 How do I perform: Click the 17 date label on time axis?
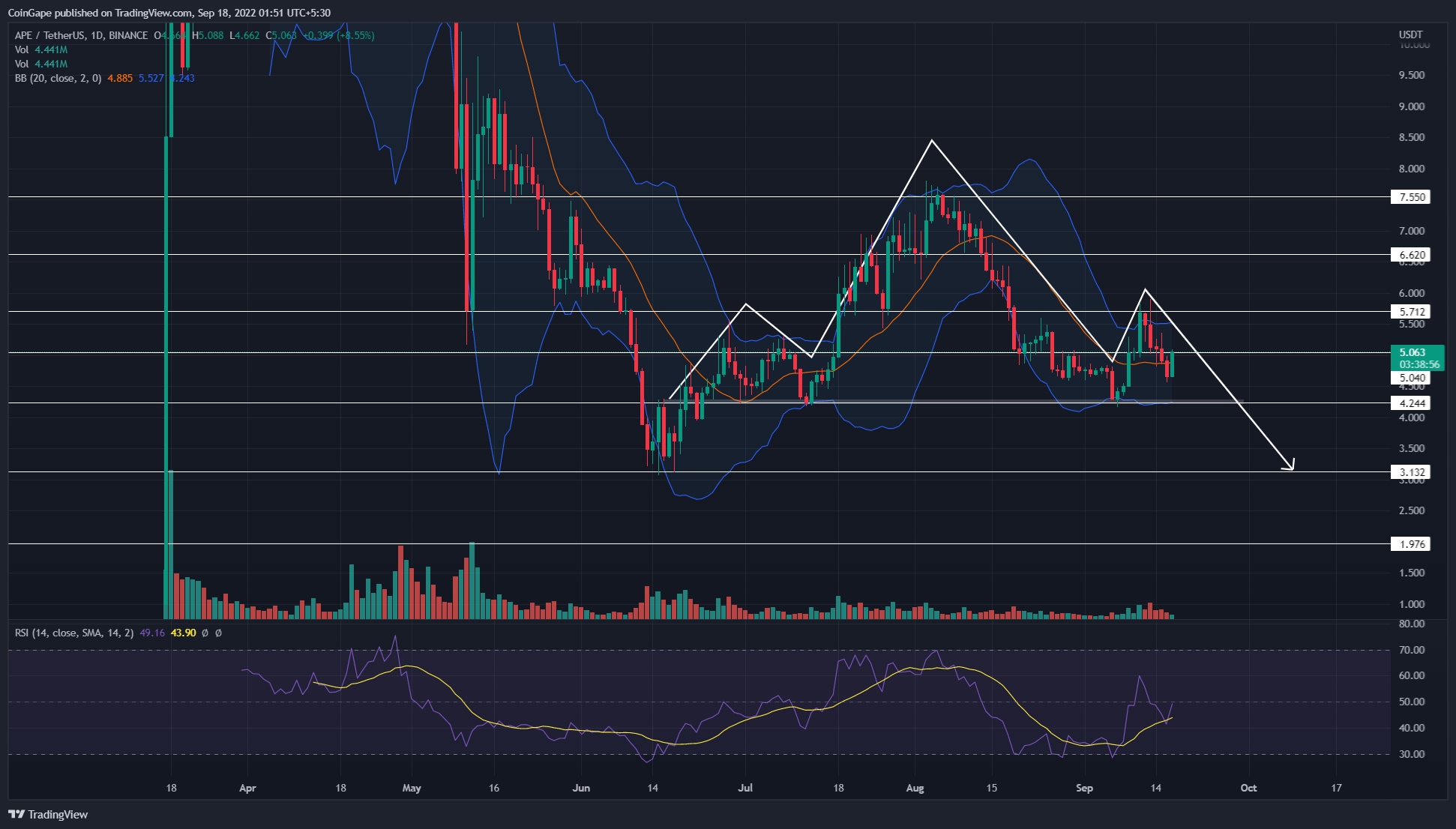click(1336, 788)
